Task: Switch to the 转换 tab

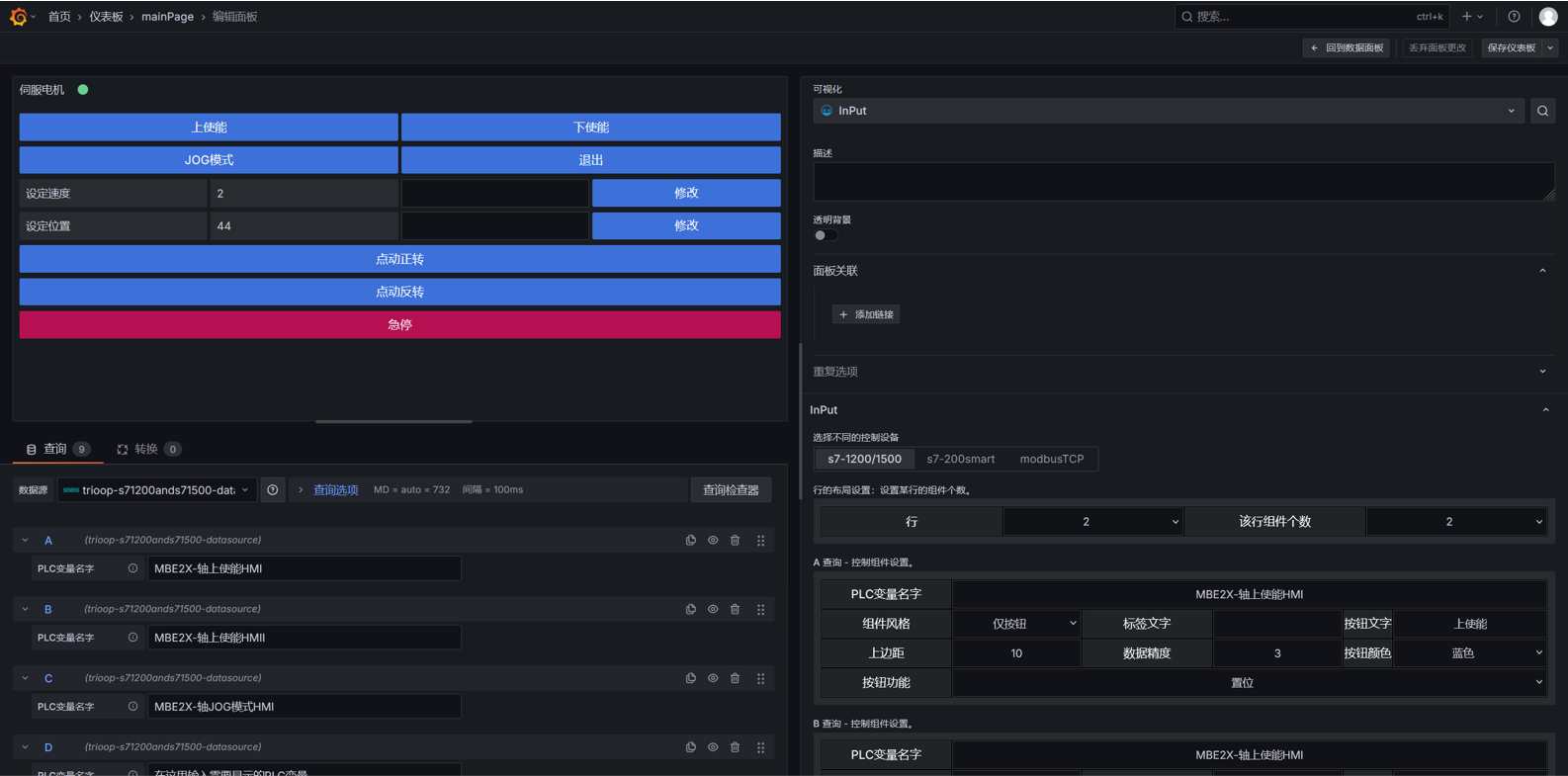Action: point(148,450)
